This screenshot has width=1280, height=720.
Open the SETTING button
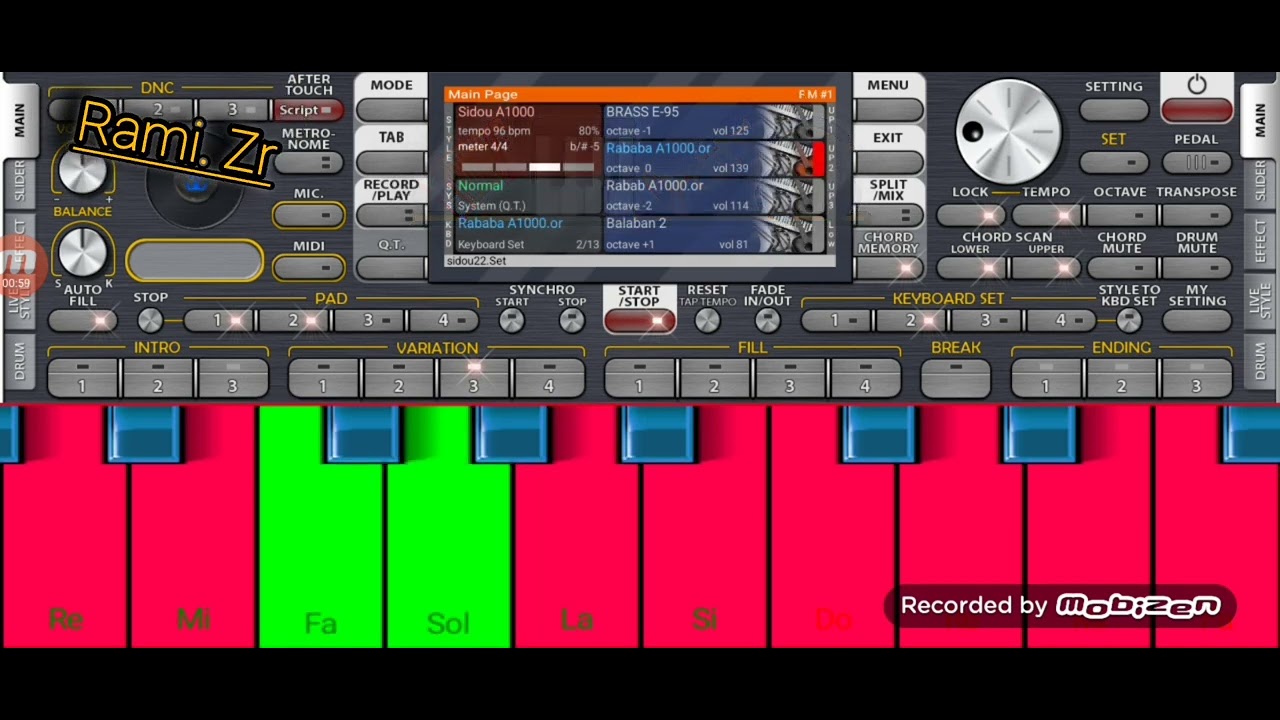(1114, 110)
